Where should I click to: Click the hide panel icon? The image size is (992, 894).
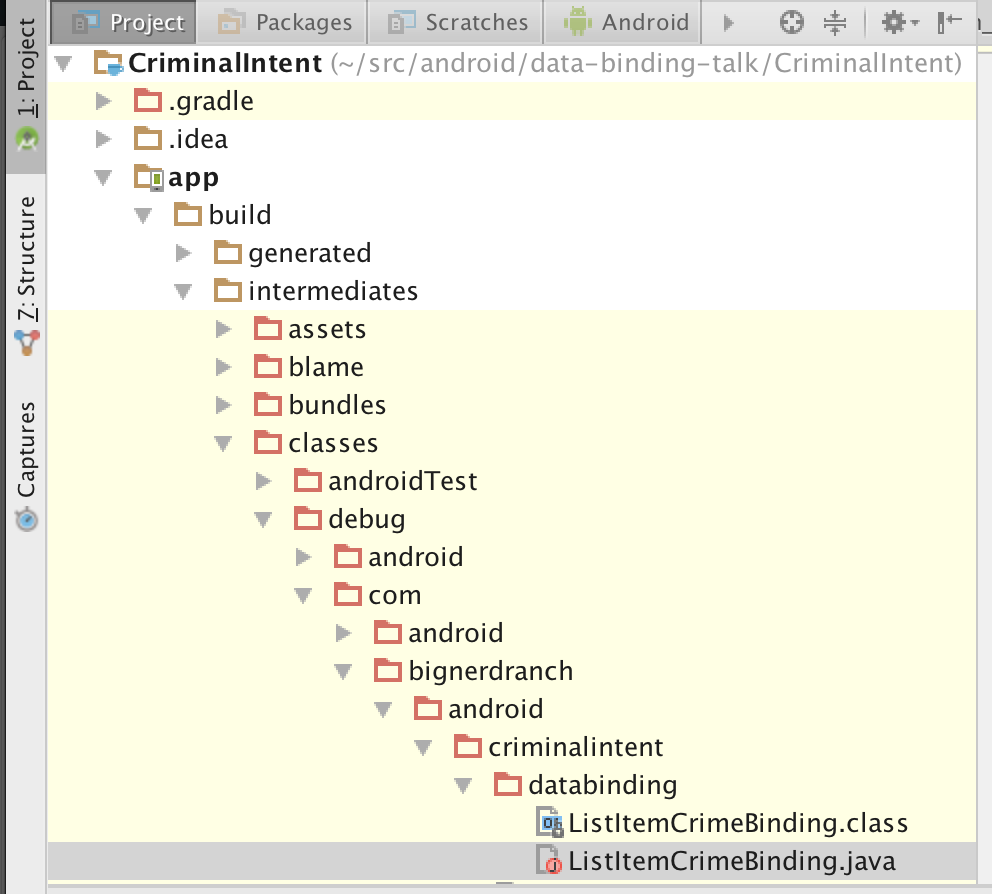pyautogui.click(x=949, y=22)
